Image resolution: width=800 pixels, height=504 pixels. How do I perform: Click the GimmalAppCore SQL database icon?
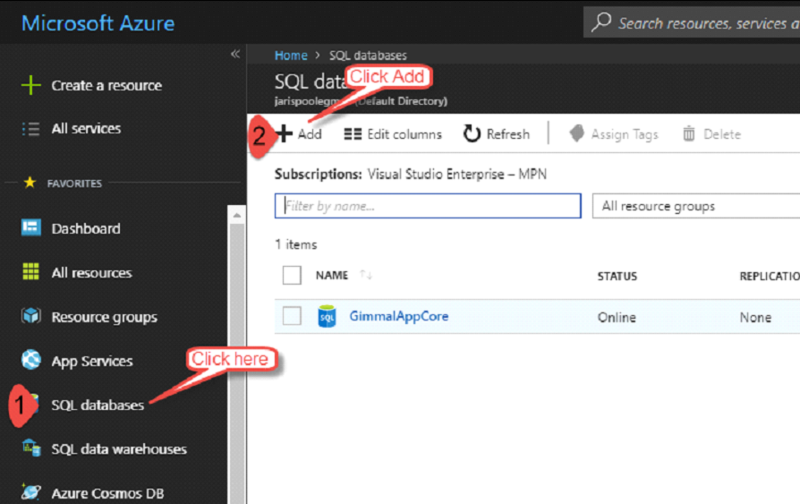(327, 317)
